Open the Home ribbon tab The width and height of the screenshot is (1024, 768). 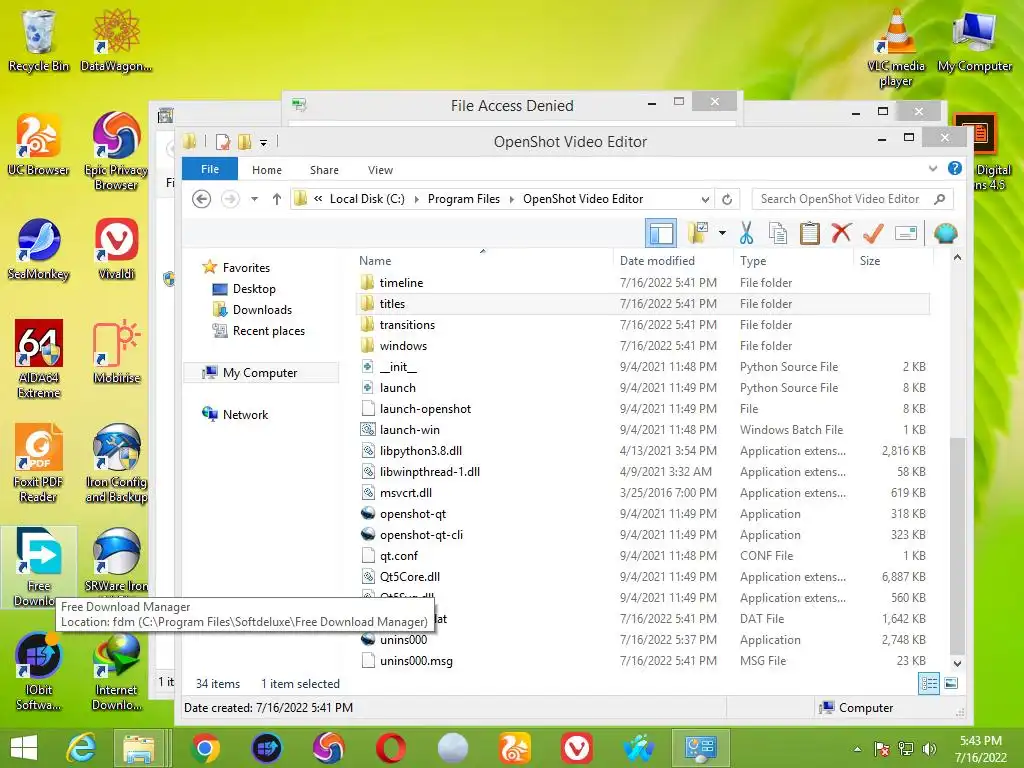point(266,170)
